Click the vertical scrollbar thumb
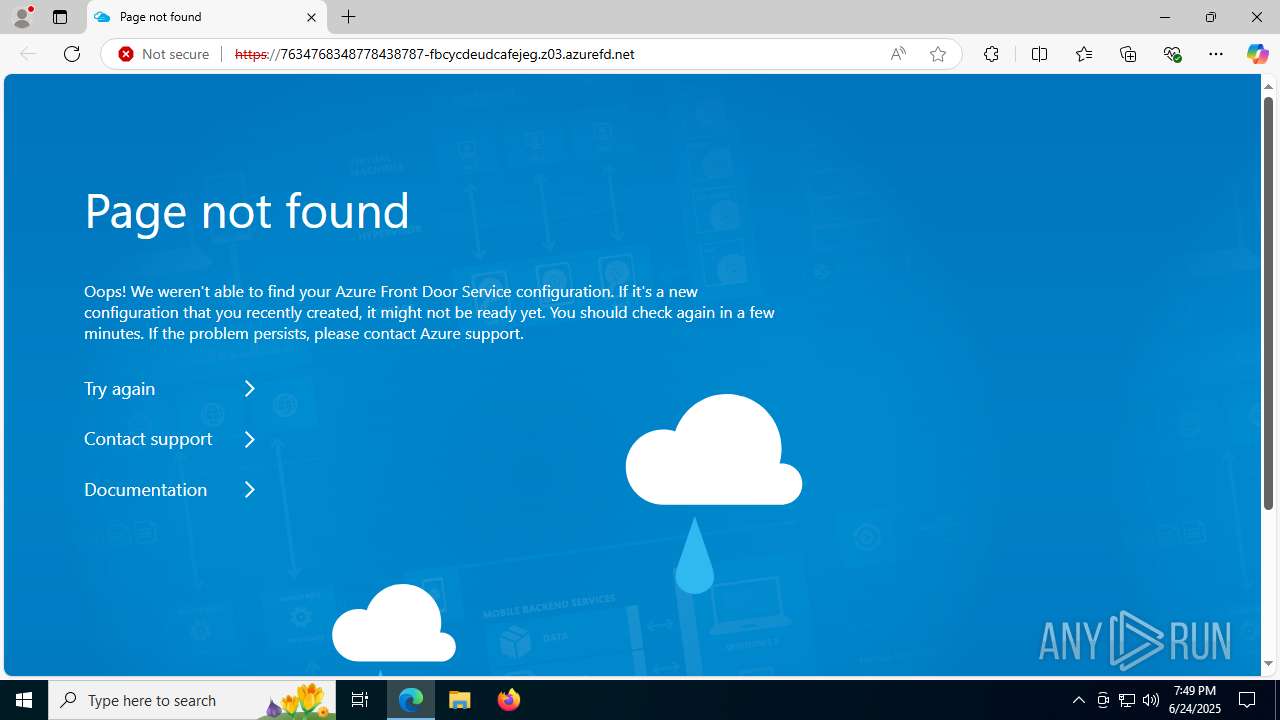 point(1268,302)
